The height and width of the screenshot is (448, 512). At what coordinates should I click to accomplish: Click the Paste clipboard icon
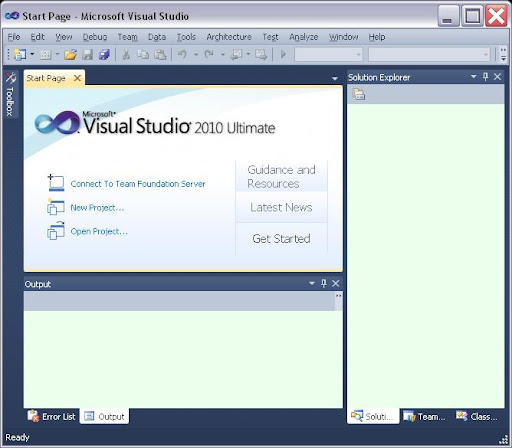tap(160, 54)
